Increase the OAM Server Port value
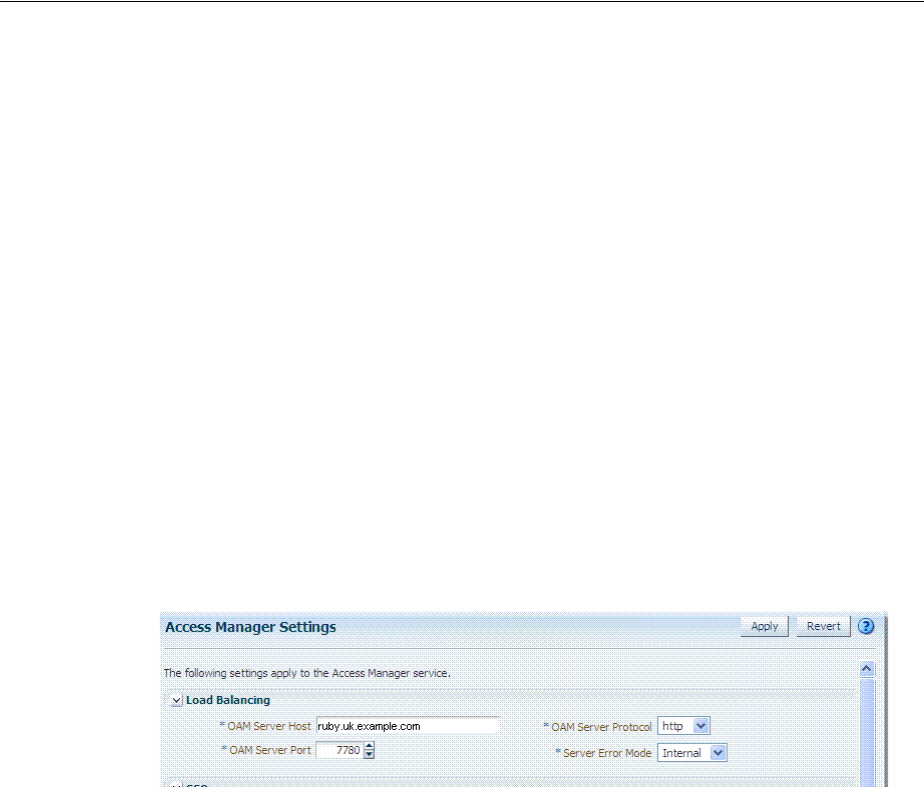The image size is (924, 787). click(369, 746)
